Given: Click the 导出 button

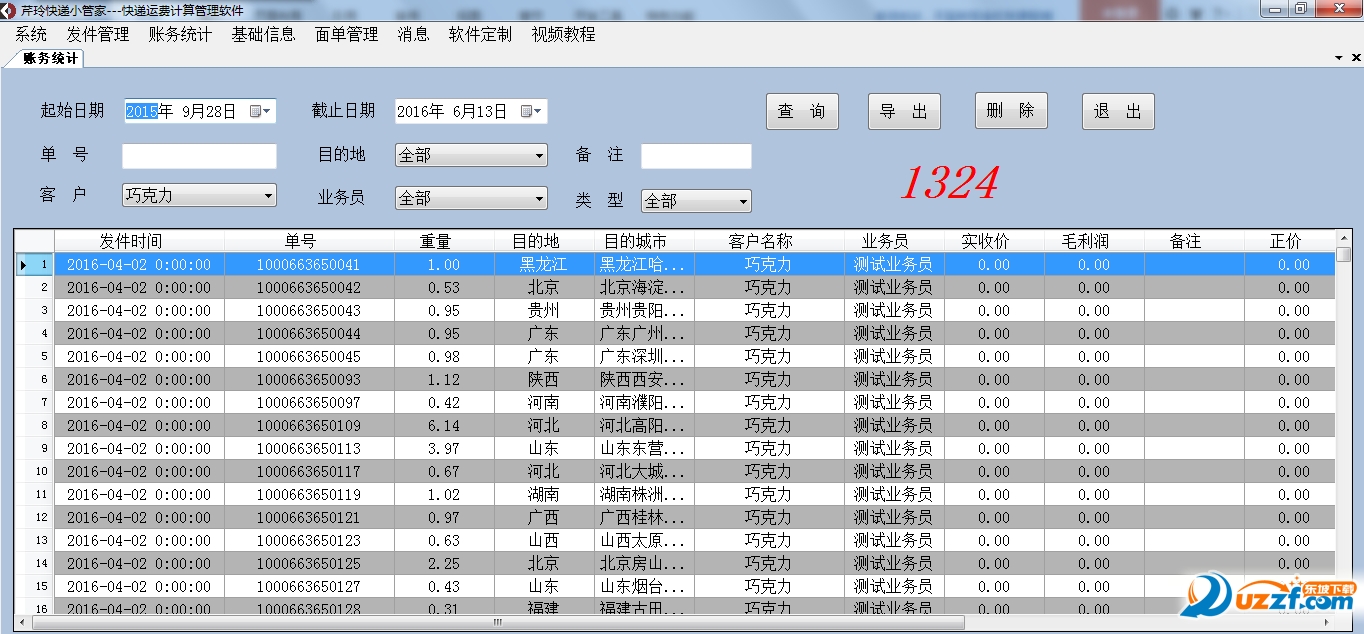Looking at the screenshot, I should pos(904,111).
